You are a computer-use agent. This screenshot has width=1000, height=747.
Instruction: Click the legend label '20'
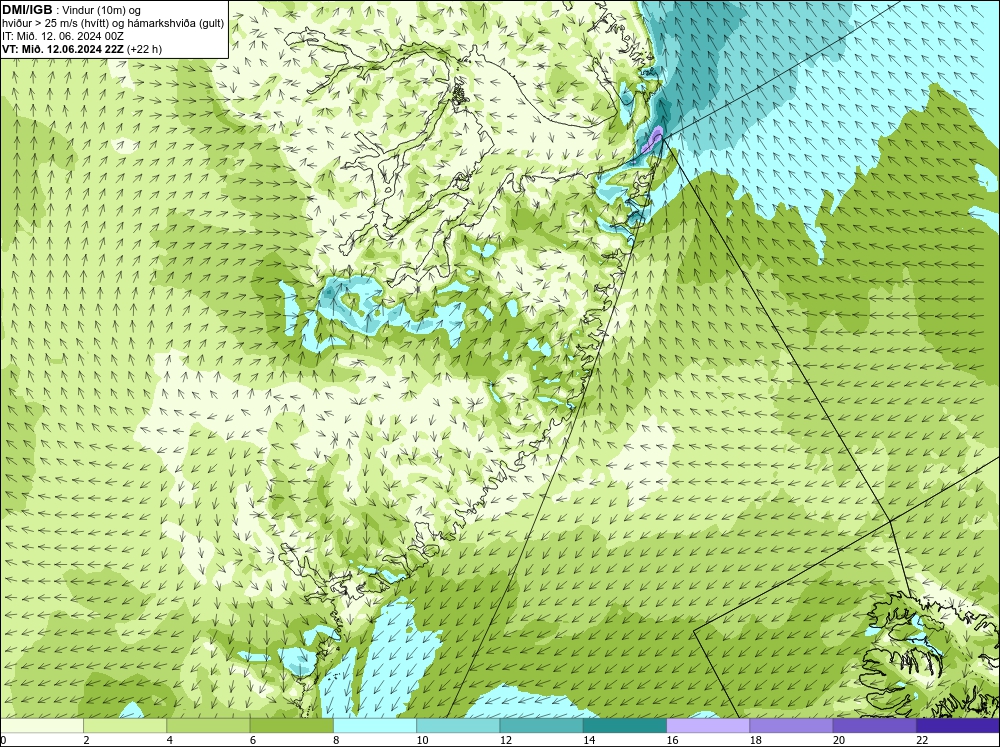pos(839,740)
